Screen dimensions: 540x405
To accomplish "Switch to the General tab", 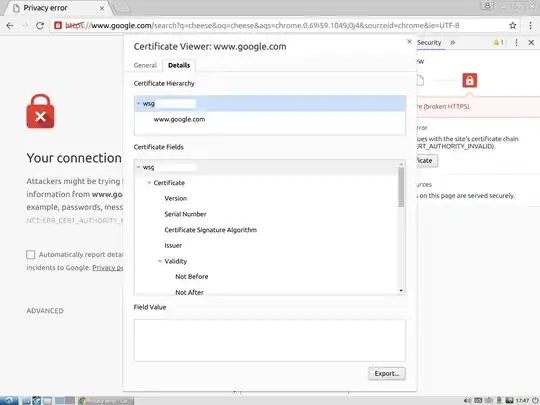I will (x=145, y=65).
